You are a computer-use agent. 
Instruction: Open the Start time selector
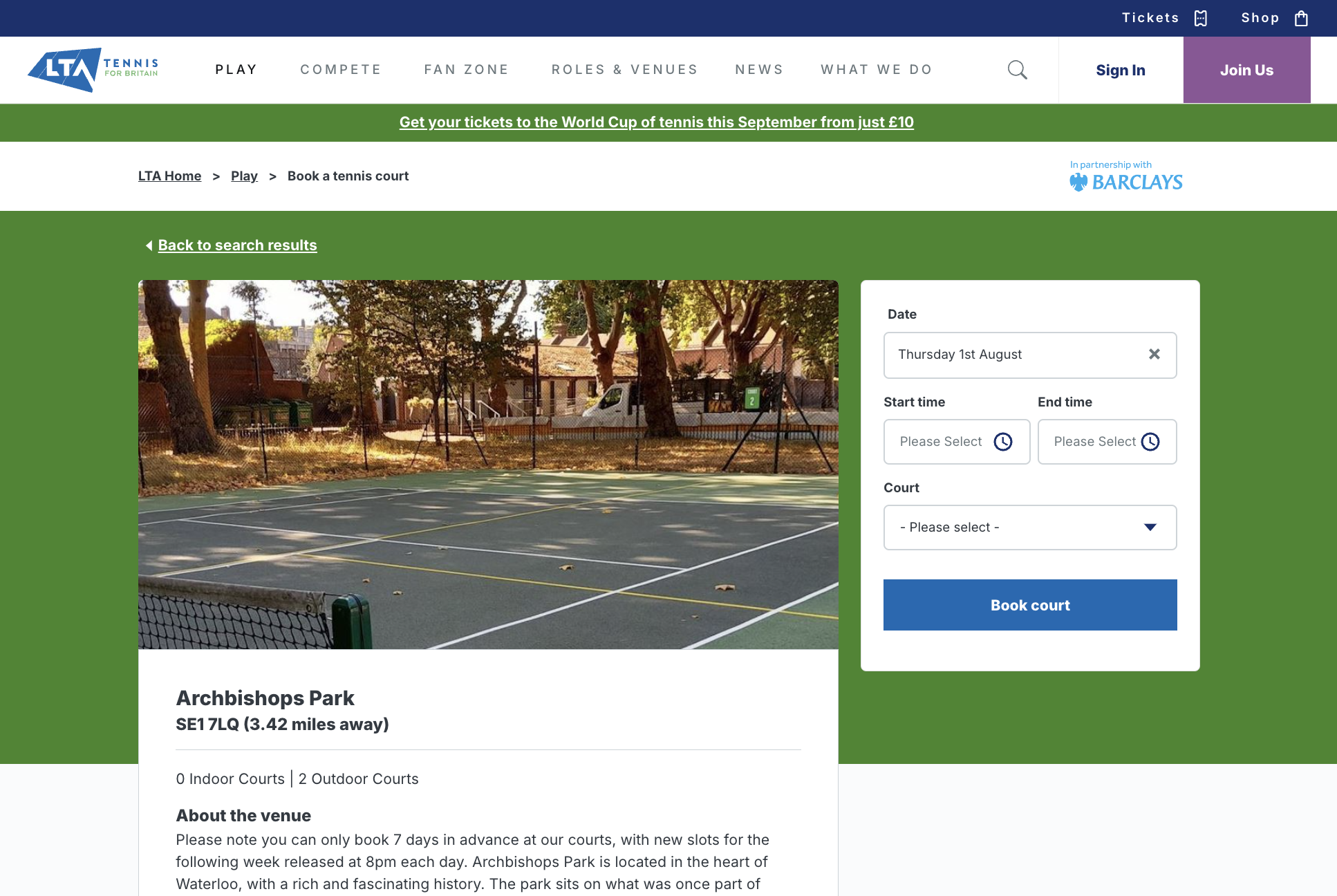[957, 442]
